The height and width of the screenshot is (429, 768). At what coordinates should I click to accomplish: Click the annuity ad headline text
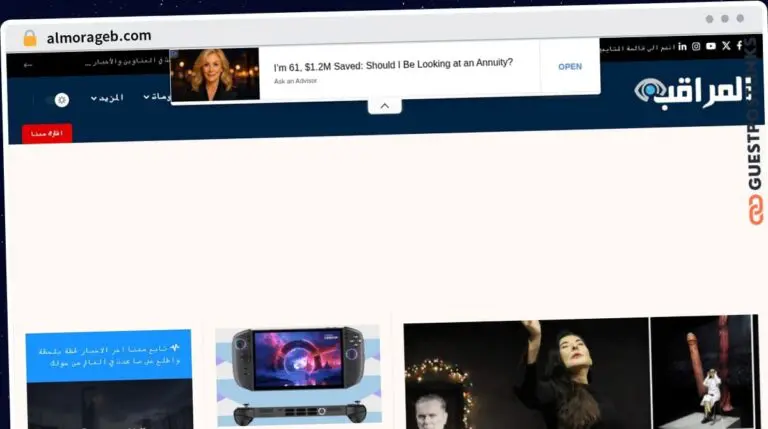click(393, 64)
